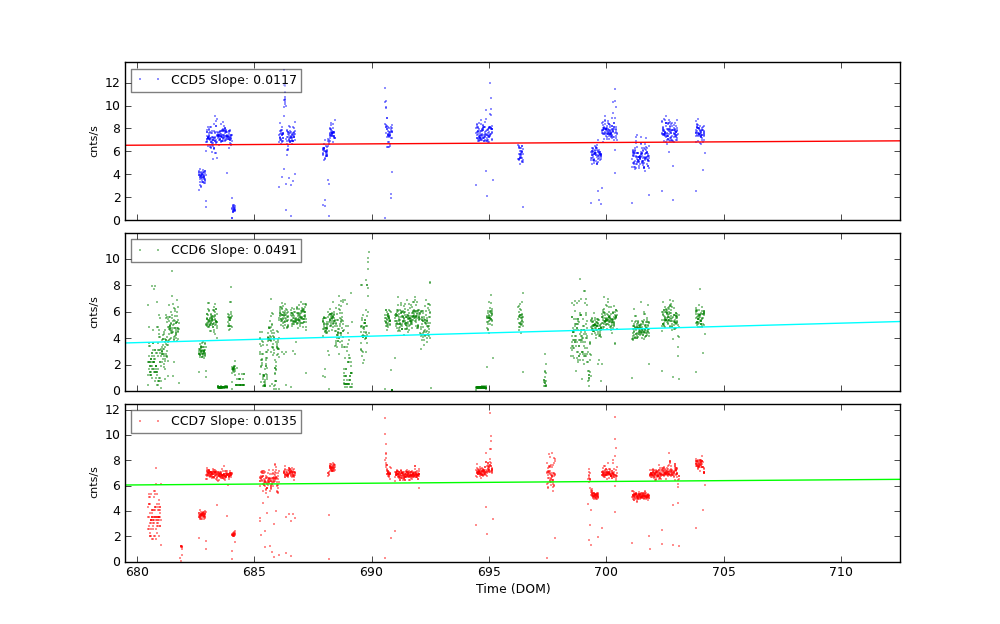Click the Time (DOM) x-axis label
The width and height of the screenshot is (1000, 624).
(x=512, y=590)
